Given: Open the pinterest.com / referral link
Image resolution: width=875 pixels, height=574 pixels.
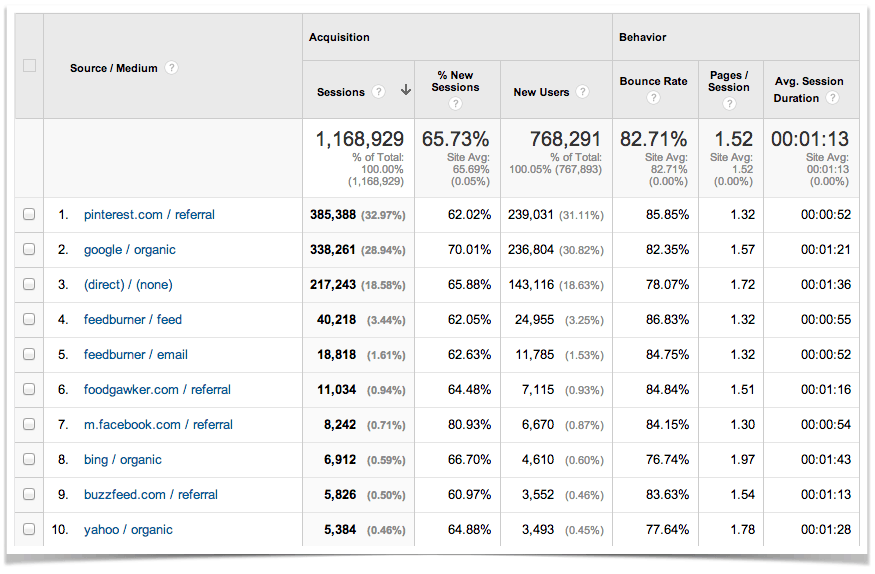Looking at the screenshot, I should (149, 215).
